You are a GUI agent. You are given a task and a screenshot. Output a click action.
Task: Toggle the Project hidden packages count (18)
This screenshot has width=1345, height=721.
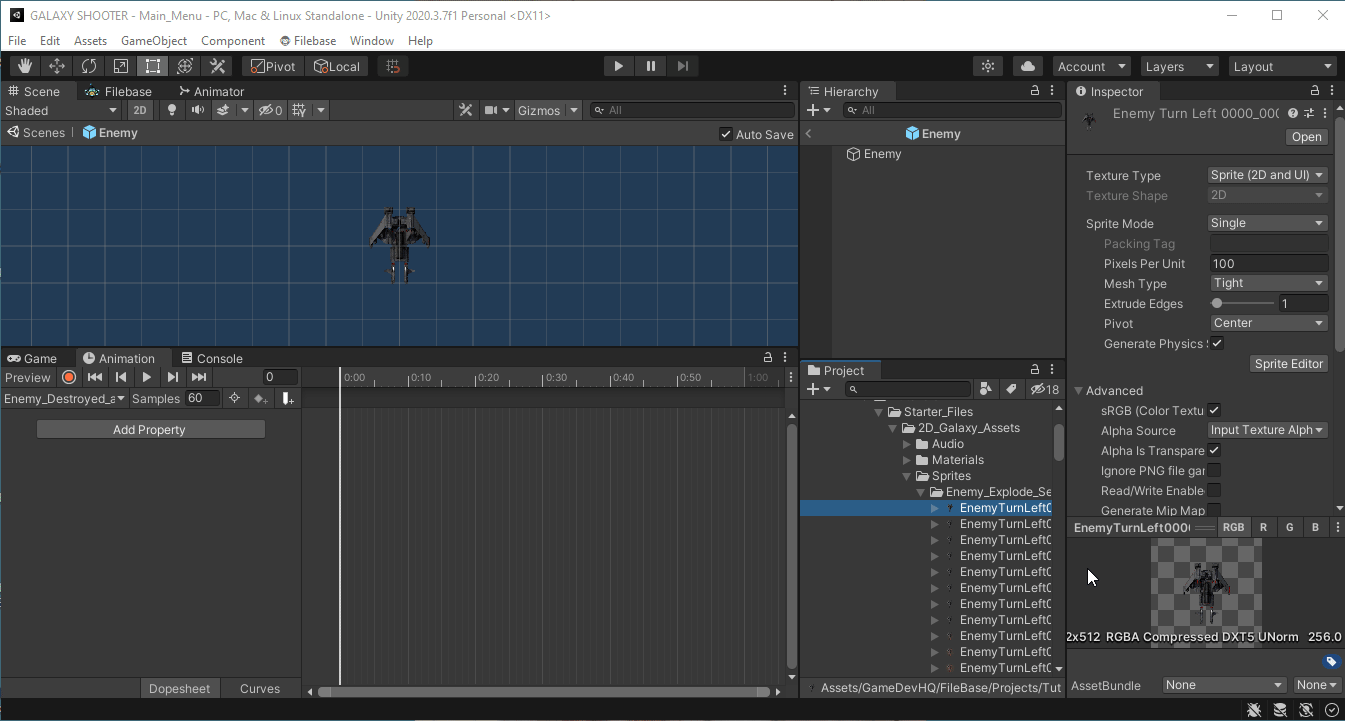point(1045,389)
